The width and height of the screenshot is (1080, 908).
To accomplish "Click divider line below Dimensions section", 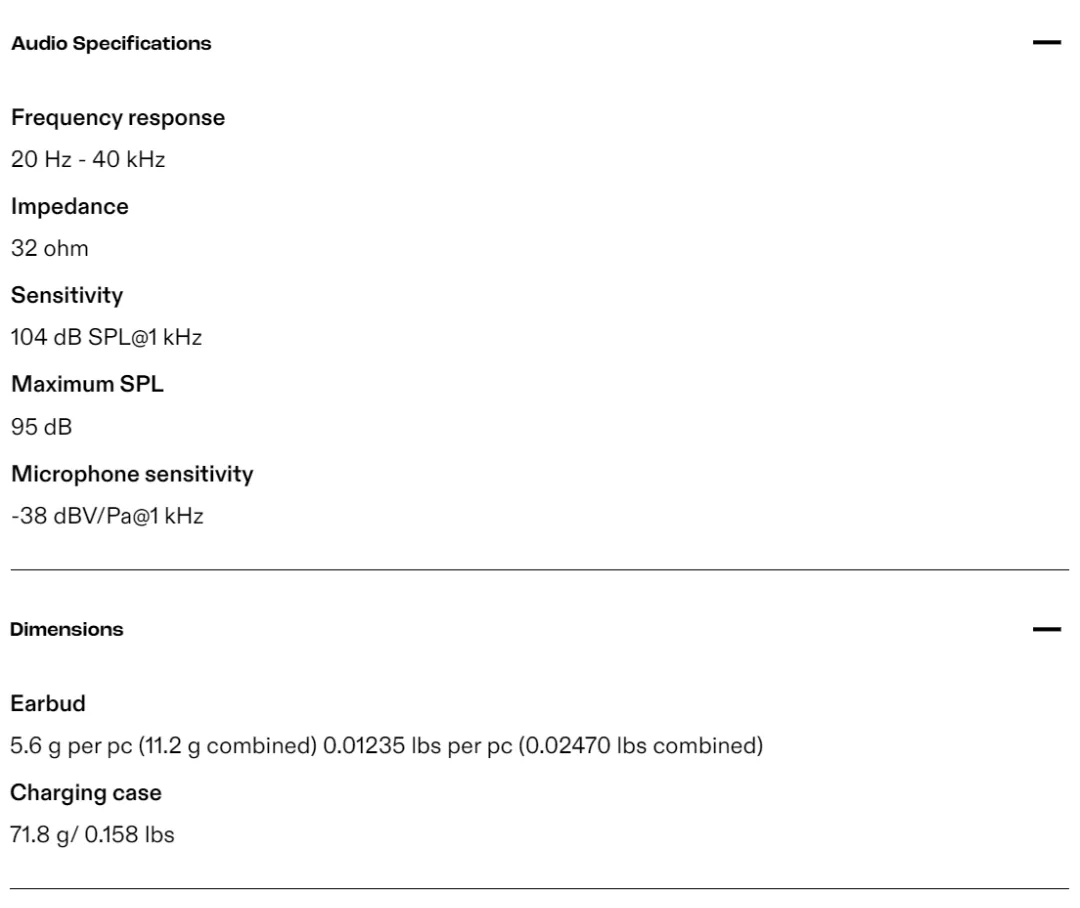I will tap(540, 889).
